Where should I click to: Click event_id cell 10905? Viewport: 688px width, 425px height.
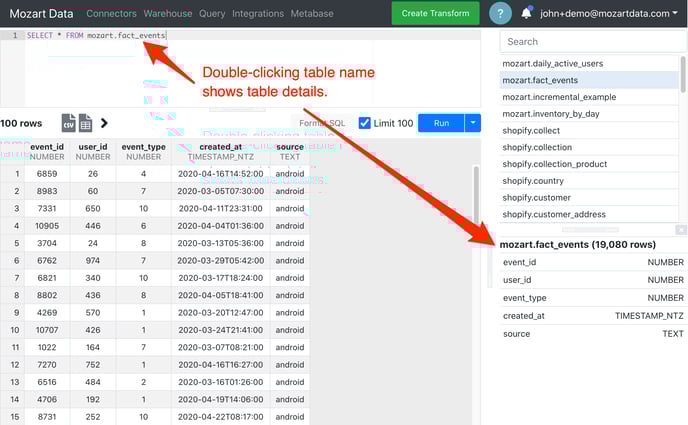click(47, 226)
